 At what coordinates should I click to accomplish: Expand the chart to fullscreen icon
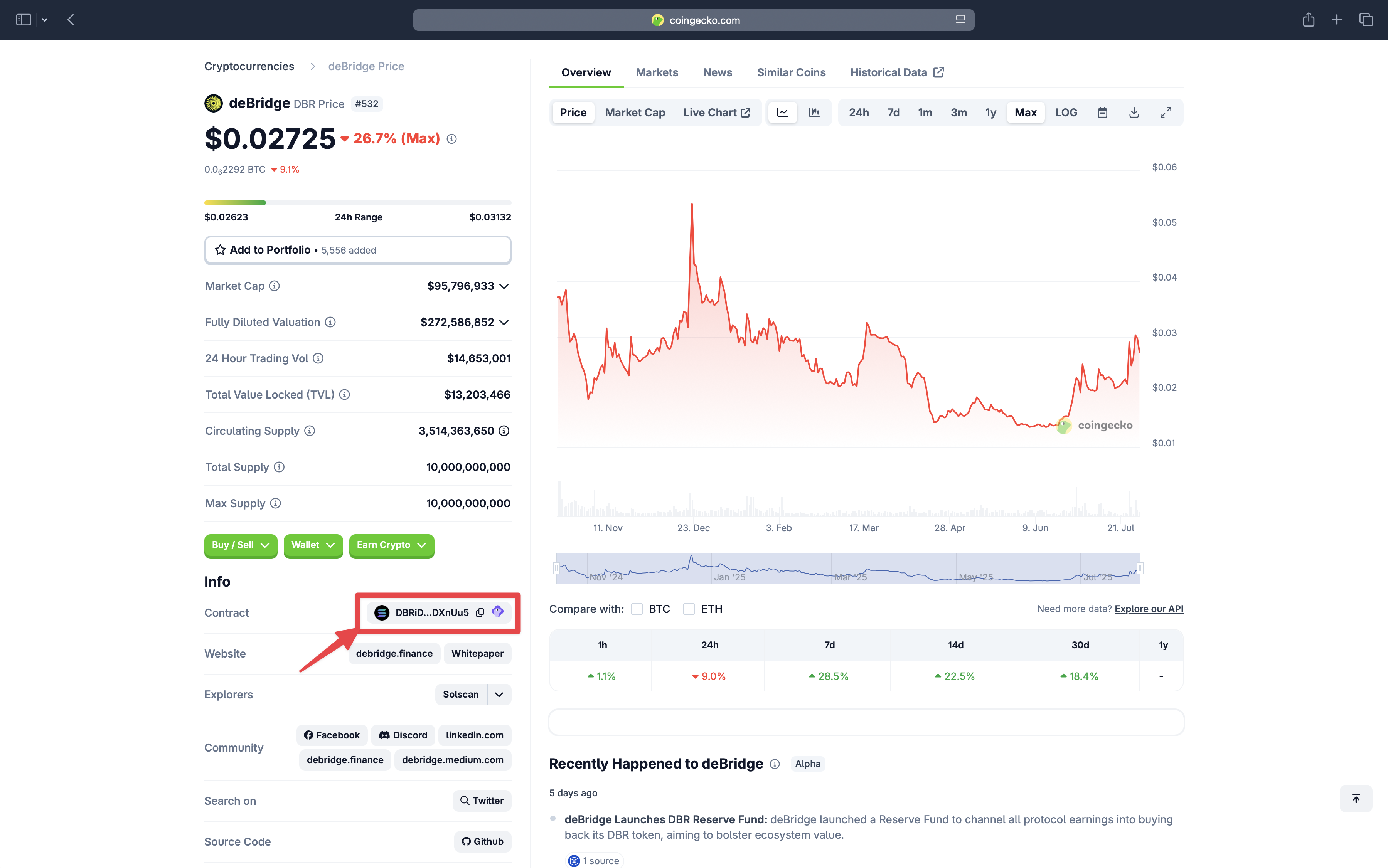(x=1166, y=113)
